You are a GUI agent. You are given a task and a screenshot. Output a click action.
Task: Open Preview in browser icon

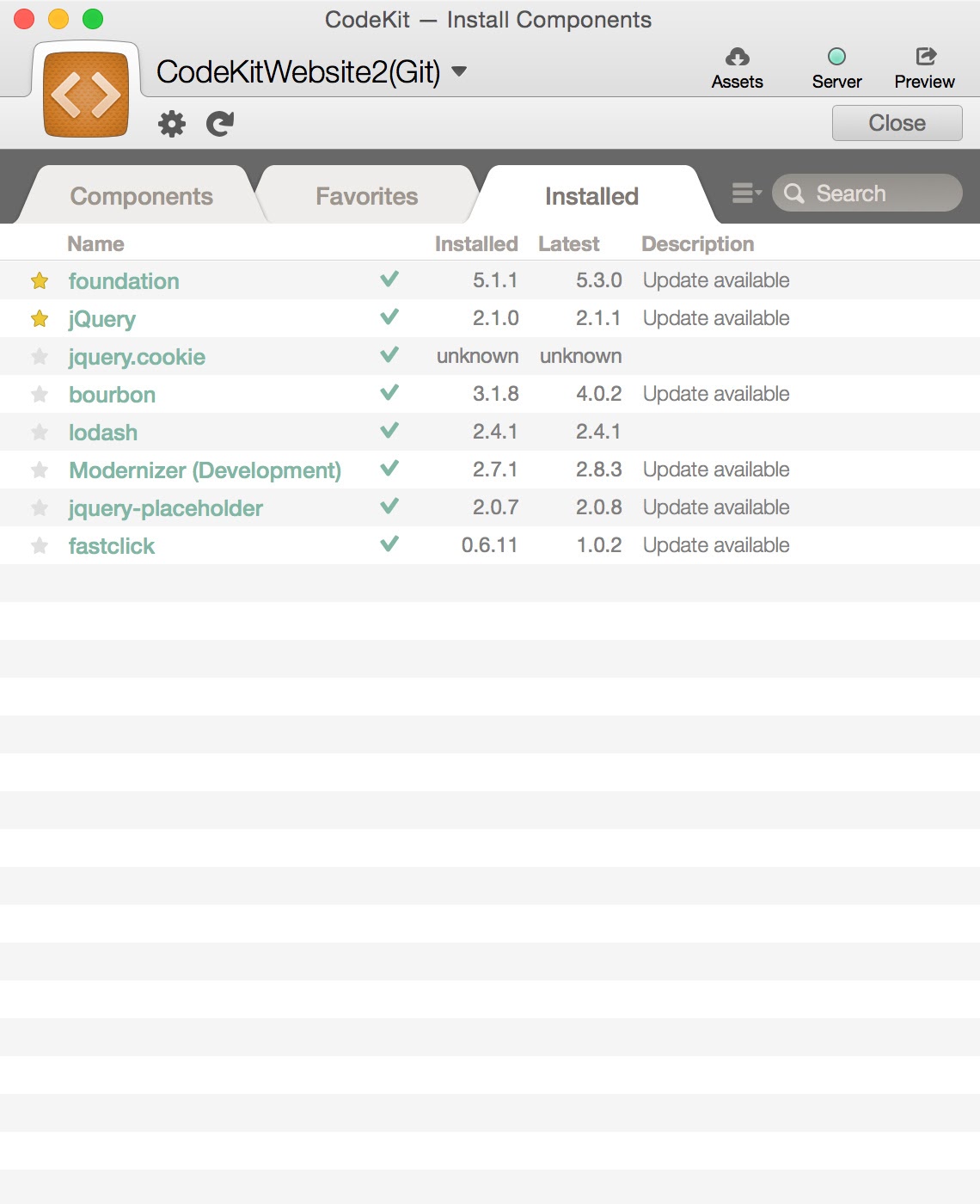[925, 57]
